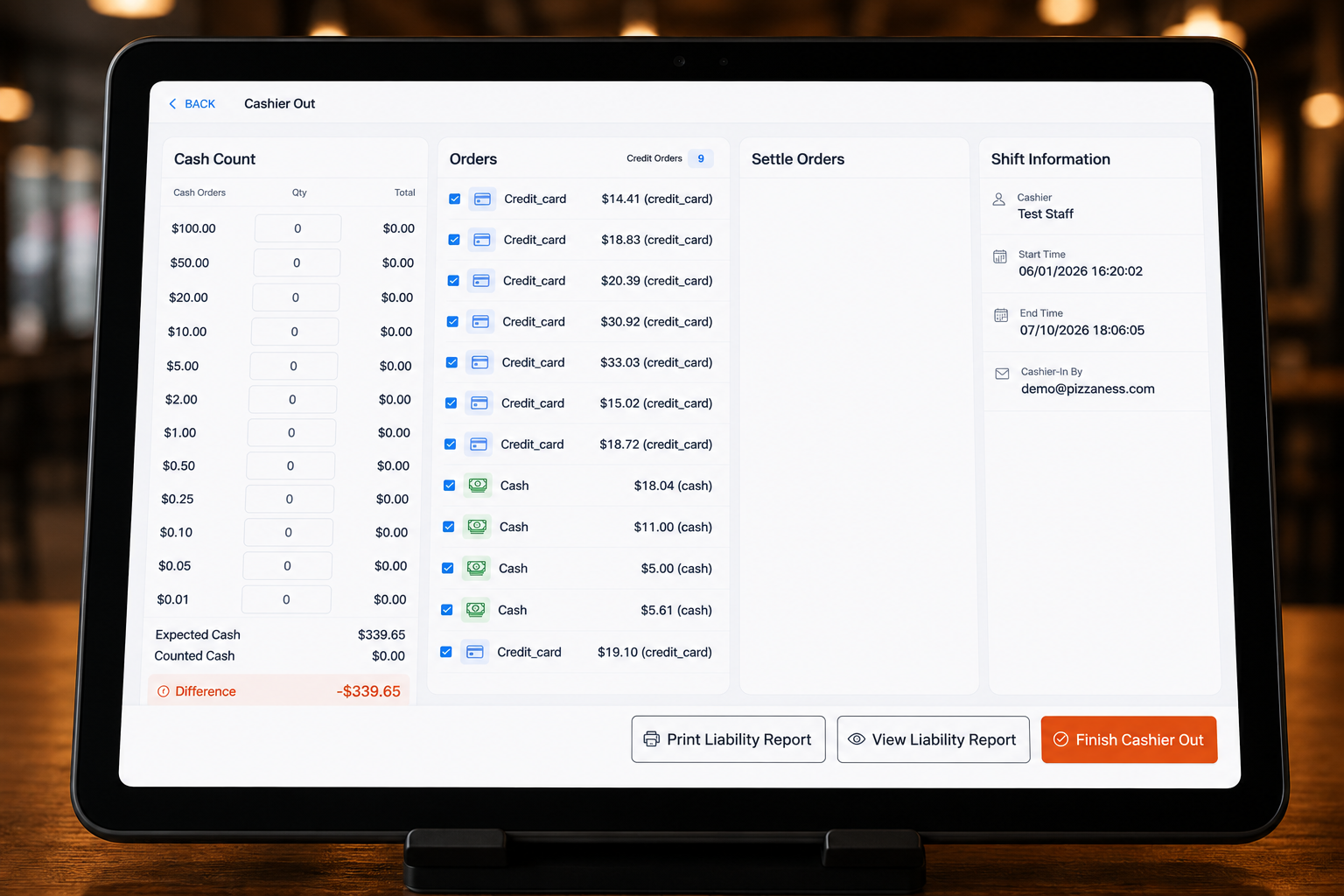
Task: Open View Liability Report
Action: pyautogui.click(x=934, y=739)
